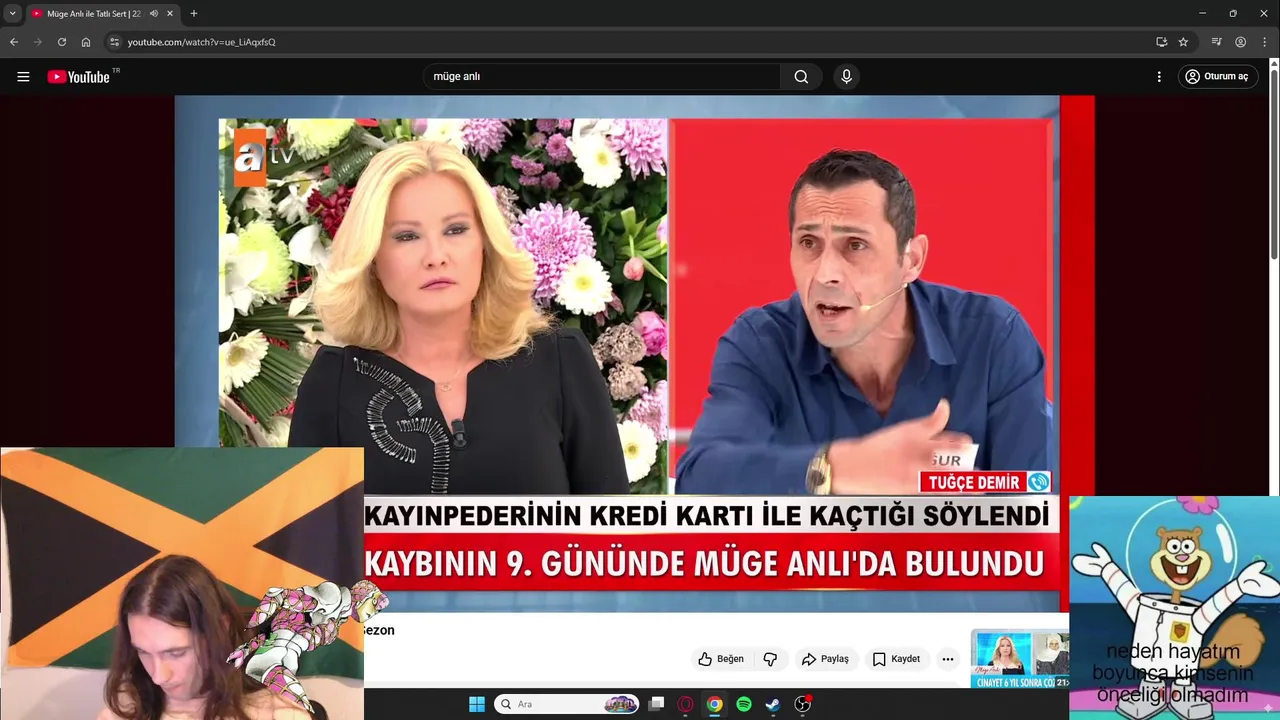Click the search magnifier button next to 'müge anlı'
The image size is (1280, 720).
[801, 77]
